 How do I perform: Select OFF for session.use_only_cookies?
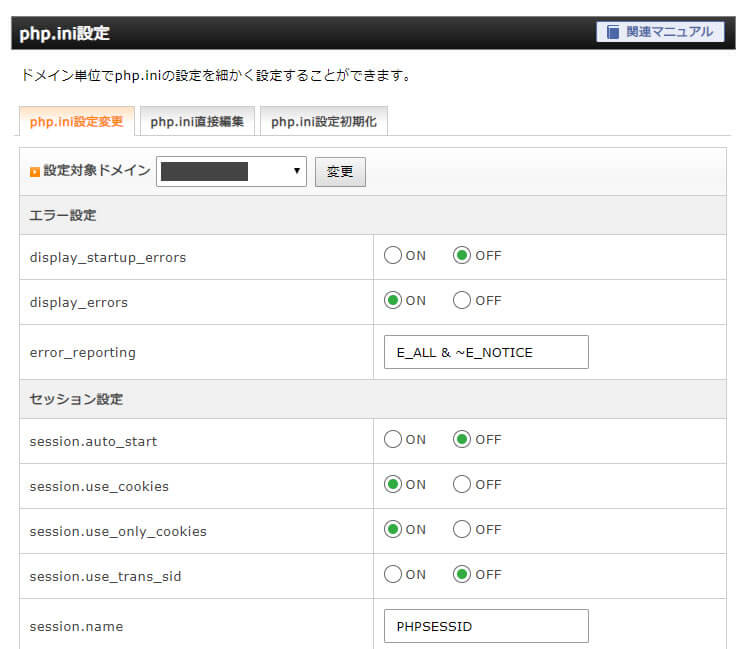462,529
